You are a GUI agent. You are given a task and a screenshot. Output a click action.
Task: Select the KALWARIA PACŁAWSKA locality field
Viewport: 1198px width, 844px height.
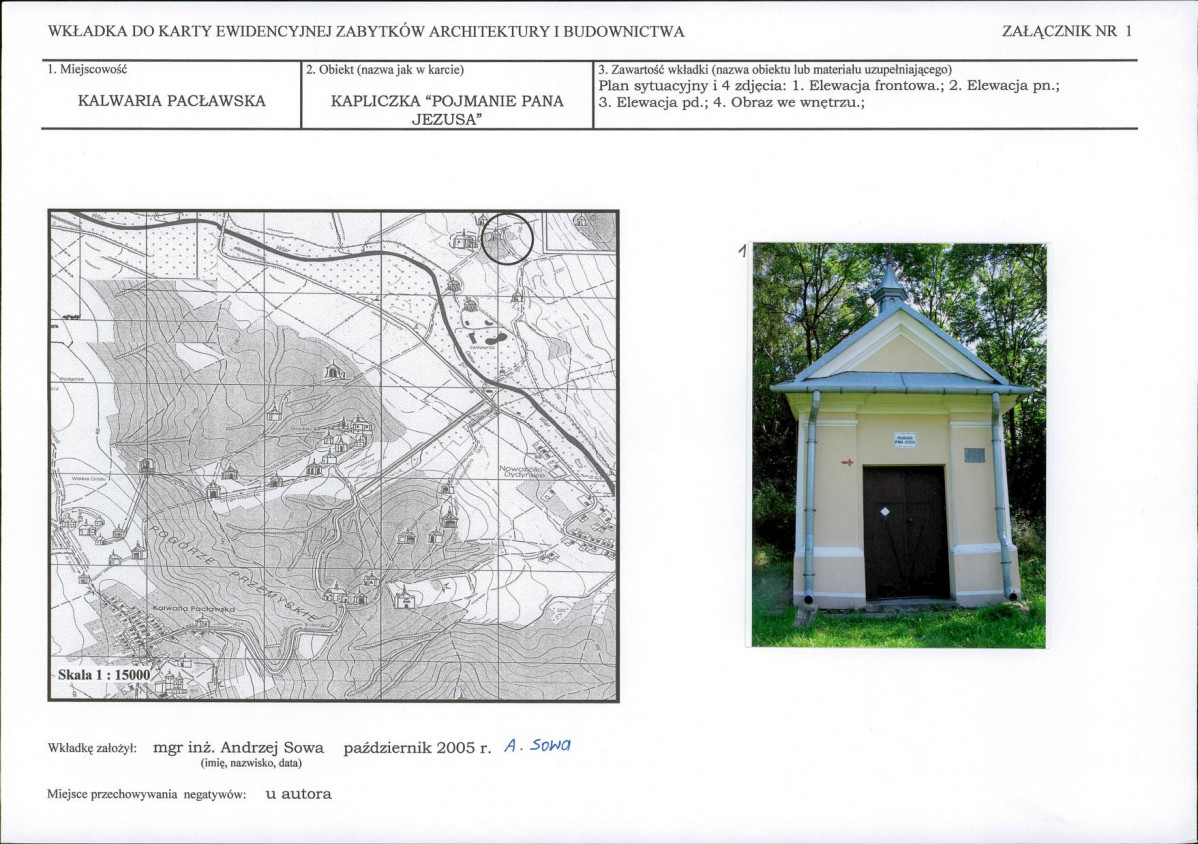pyautogui.click(x=171, y=101)
